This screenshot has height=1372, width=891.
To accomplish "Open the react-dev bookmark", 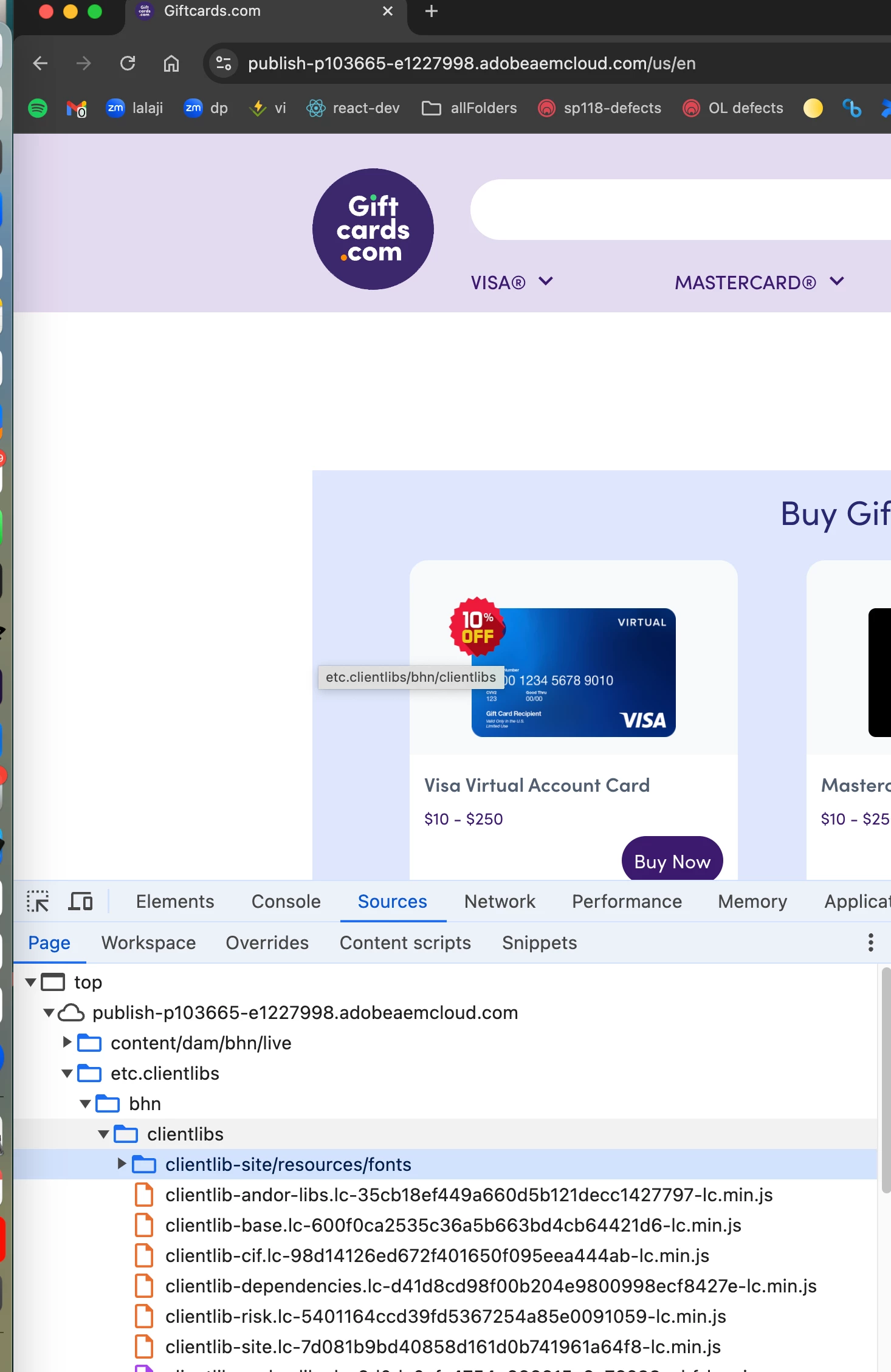I will coord(353,108).
